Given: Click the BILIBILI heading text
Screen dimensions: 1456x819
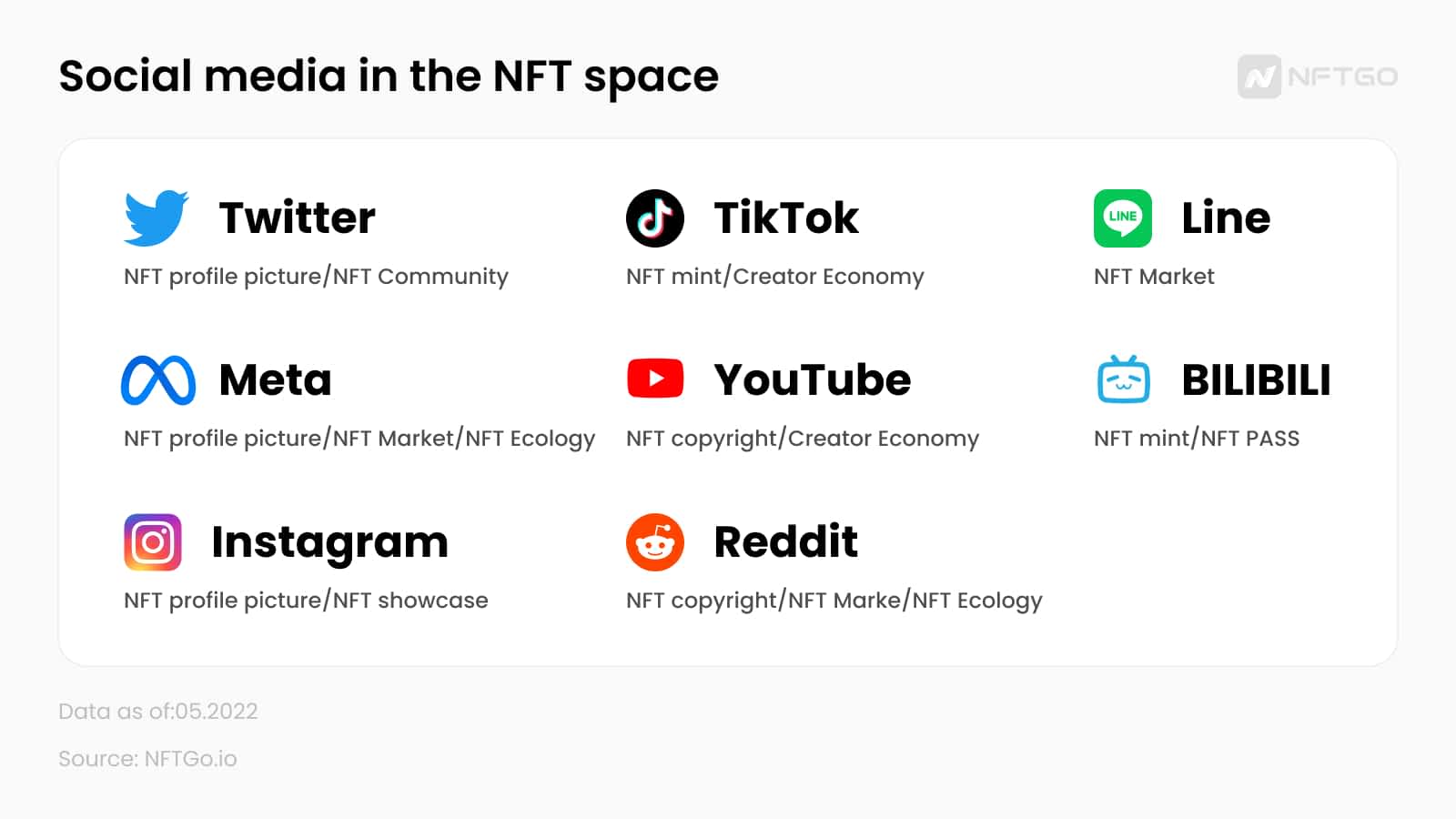Looking at the screenshot, I should point(1256,380).
